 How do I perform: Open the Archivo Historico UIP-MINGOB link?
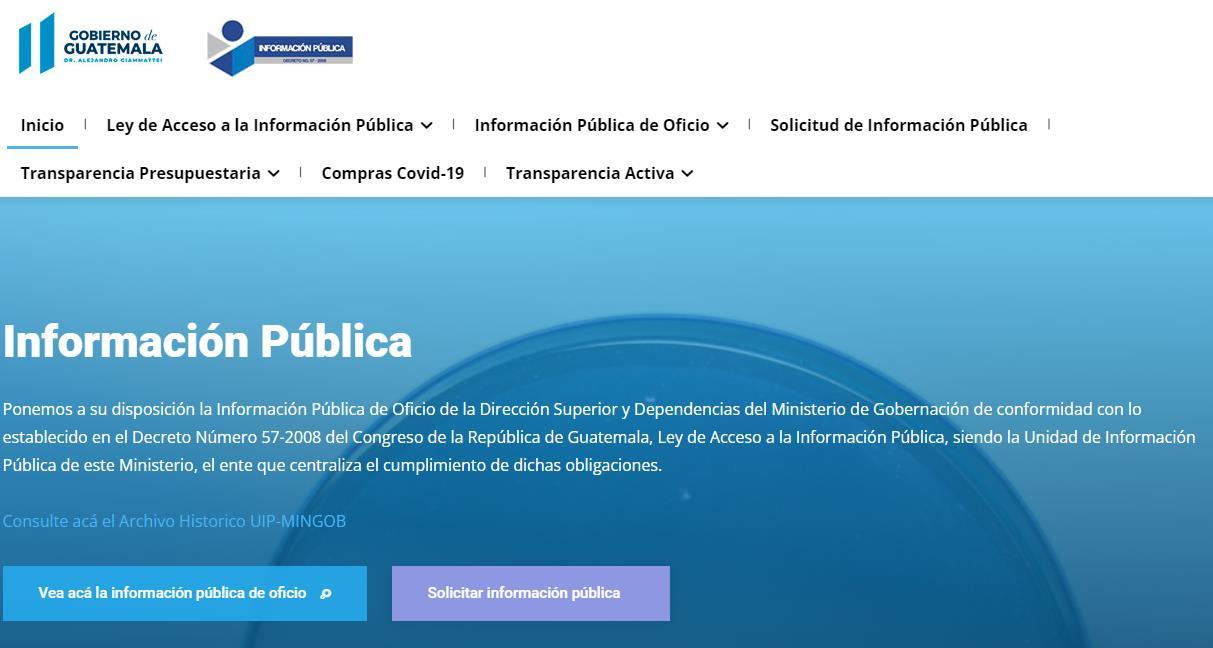click(174, 521)
